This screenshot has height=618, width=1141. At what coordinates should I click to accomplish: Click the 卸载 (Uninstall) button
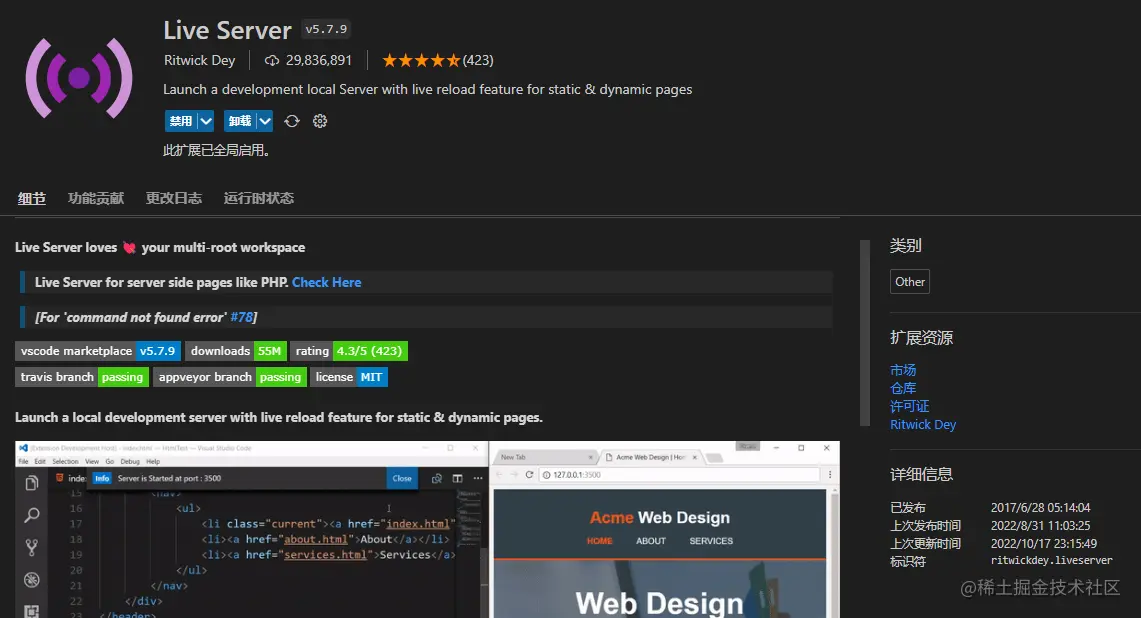[239, 121]
